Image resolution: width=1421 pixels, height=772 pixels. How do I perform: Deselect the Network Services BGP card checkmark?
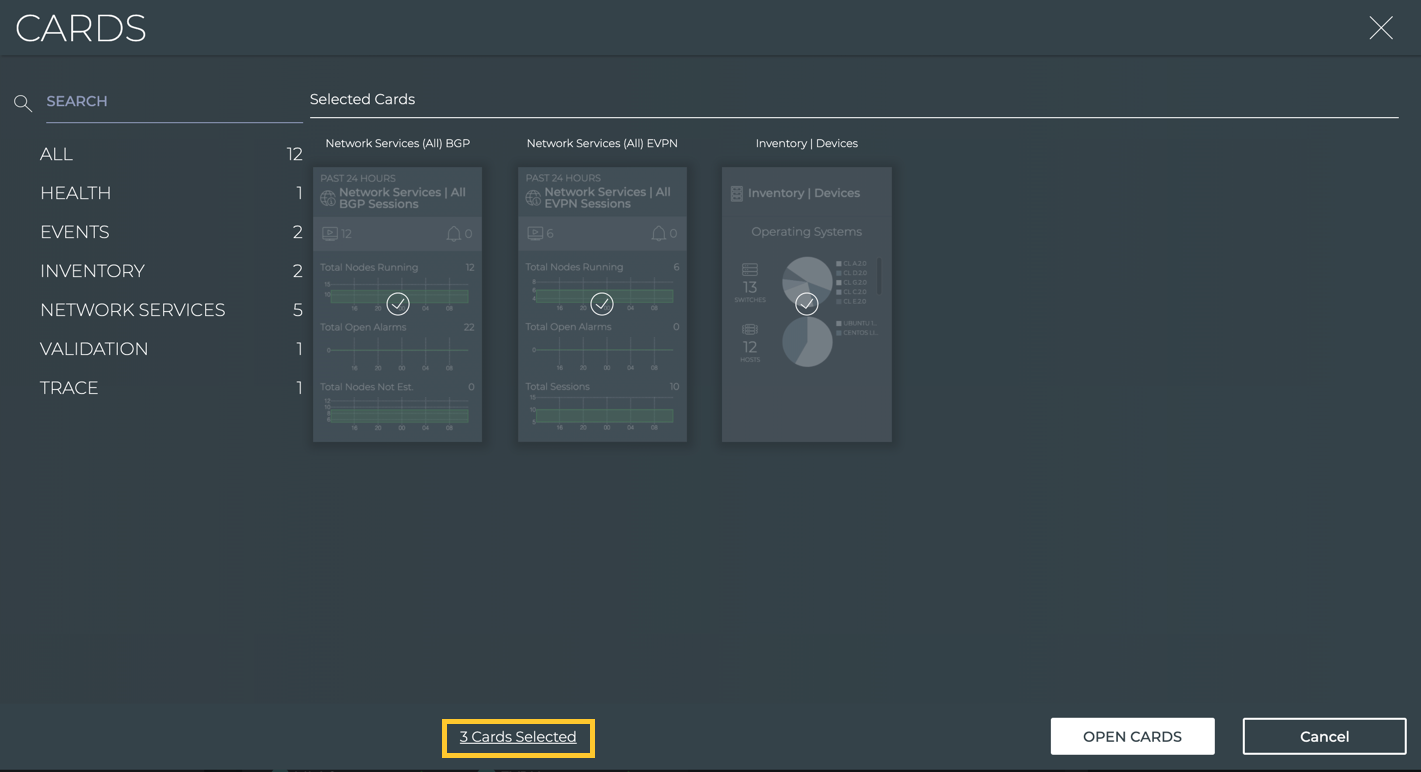[x=398, y=303]
